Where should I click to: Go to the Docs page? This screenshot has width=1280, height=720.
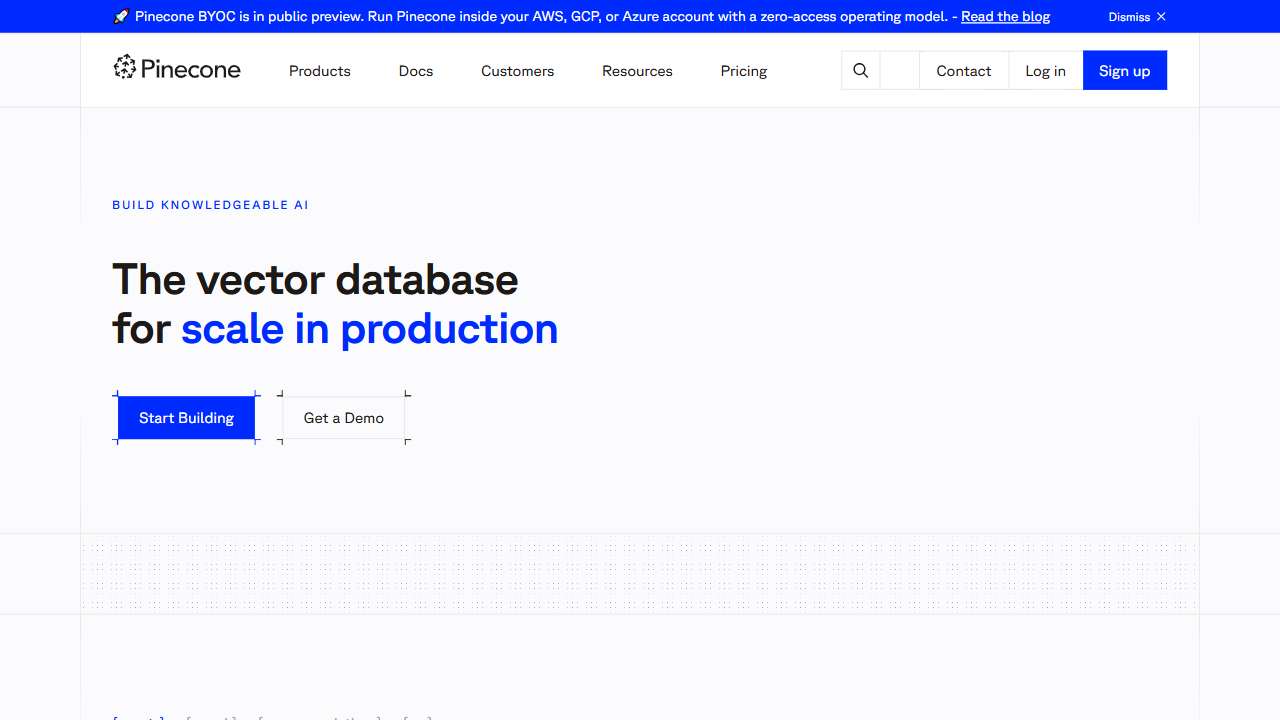[416, 71]
